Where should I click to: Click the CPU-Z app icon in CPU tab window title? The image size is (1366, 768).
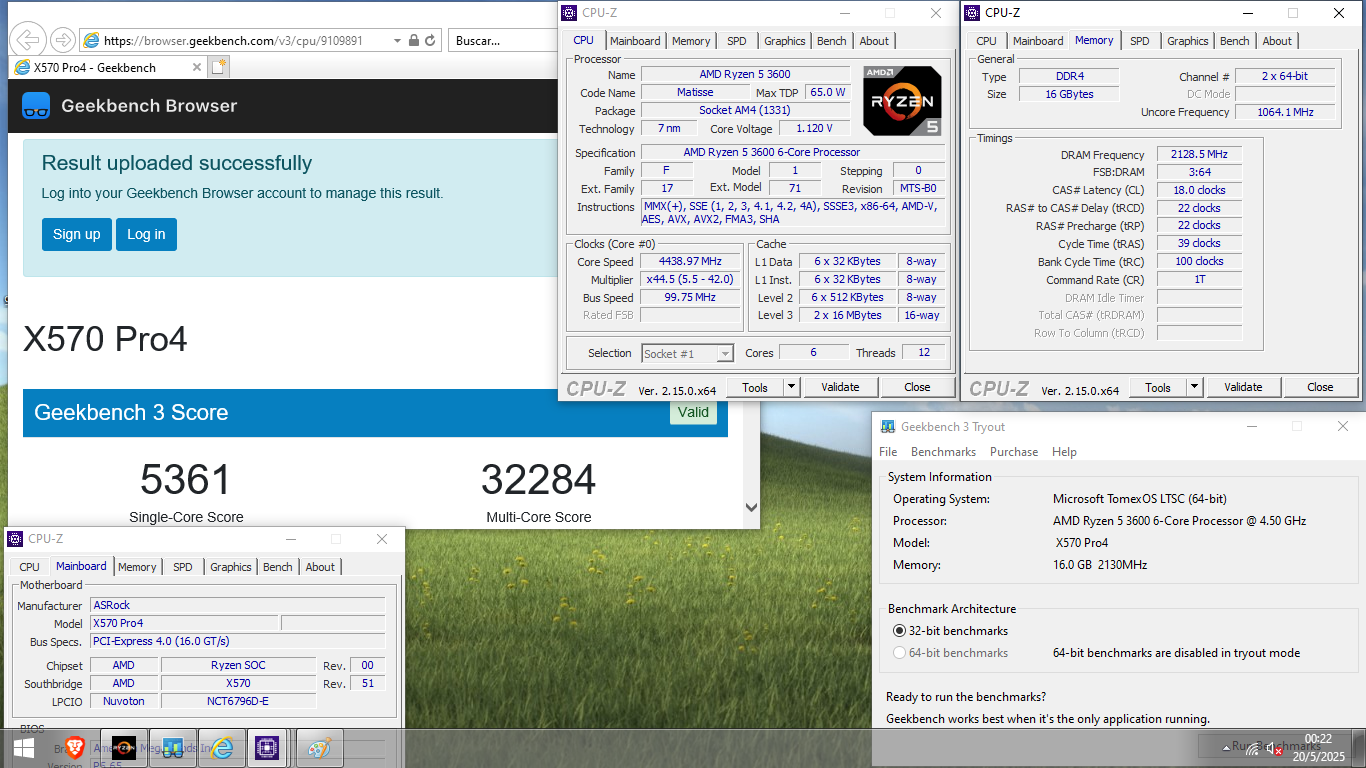click(569, 13)
